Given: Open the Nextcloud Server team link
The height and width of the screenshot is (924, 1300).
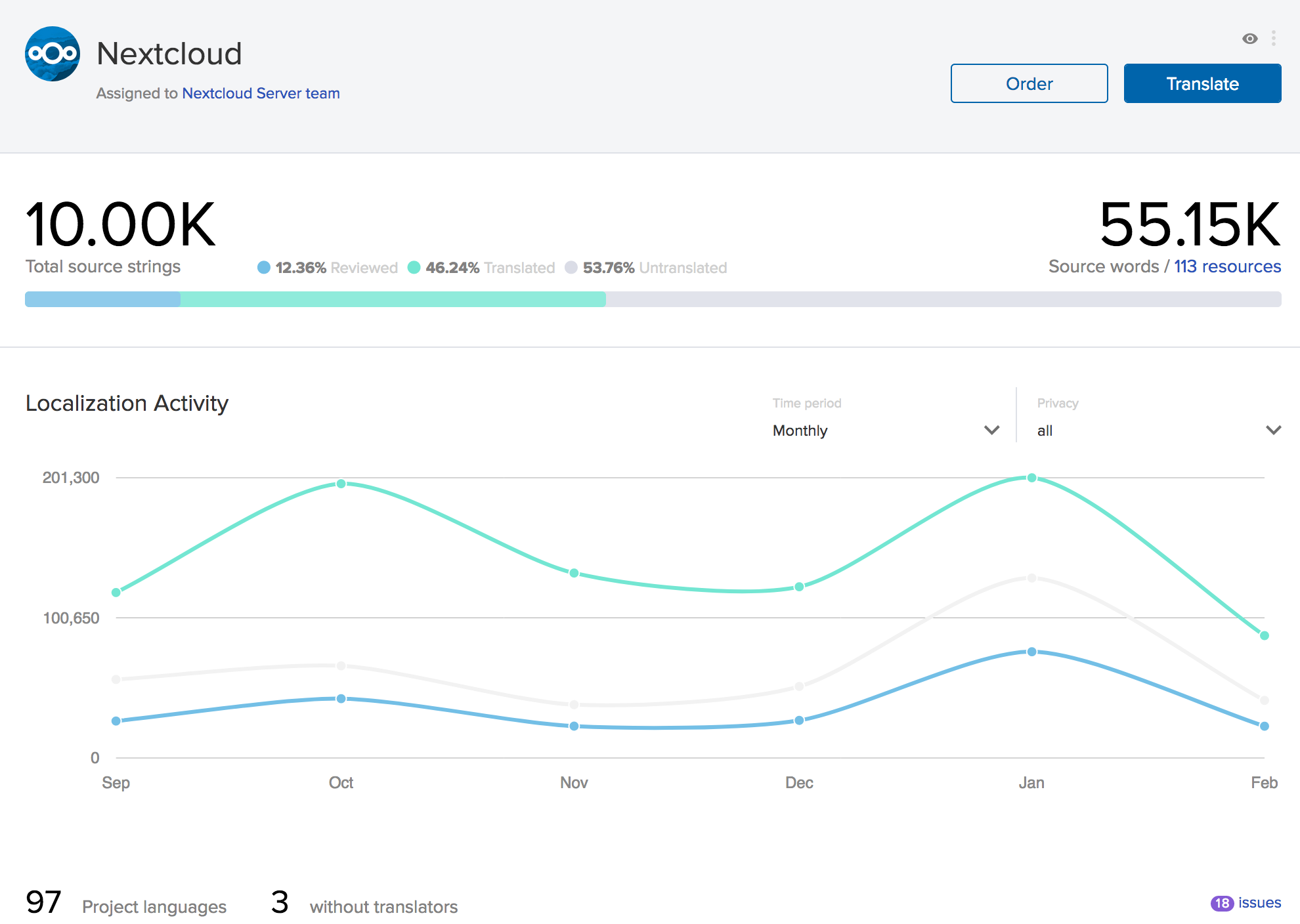Looking at the screenshot, I should coord(261,93).
